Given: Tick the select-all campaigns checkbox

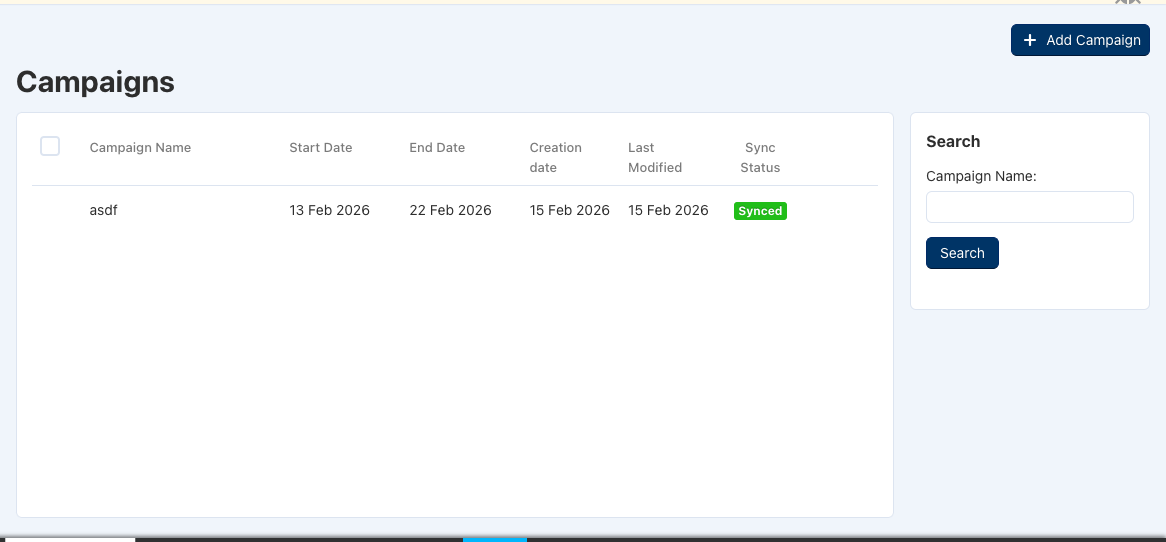Looking at the screenshot, I should click(x=50, y=147).
